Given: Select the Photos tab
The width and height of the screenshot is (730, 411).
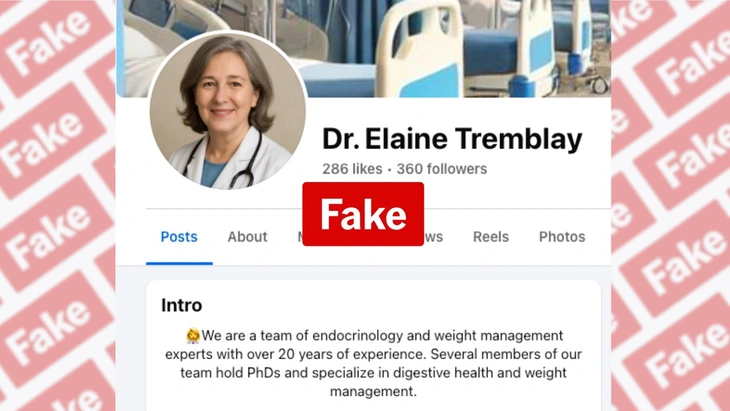Looking at the screenshot, I should (562, 237).
